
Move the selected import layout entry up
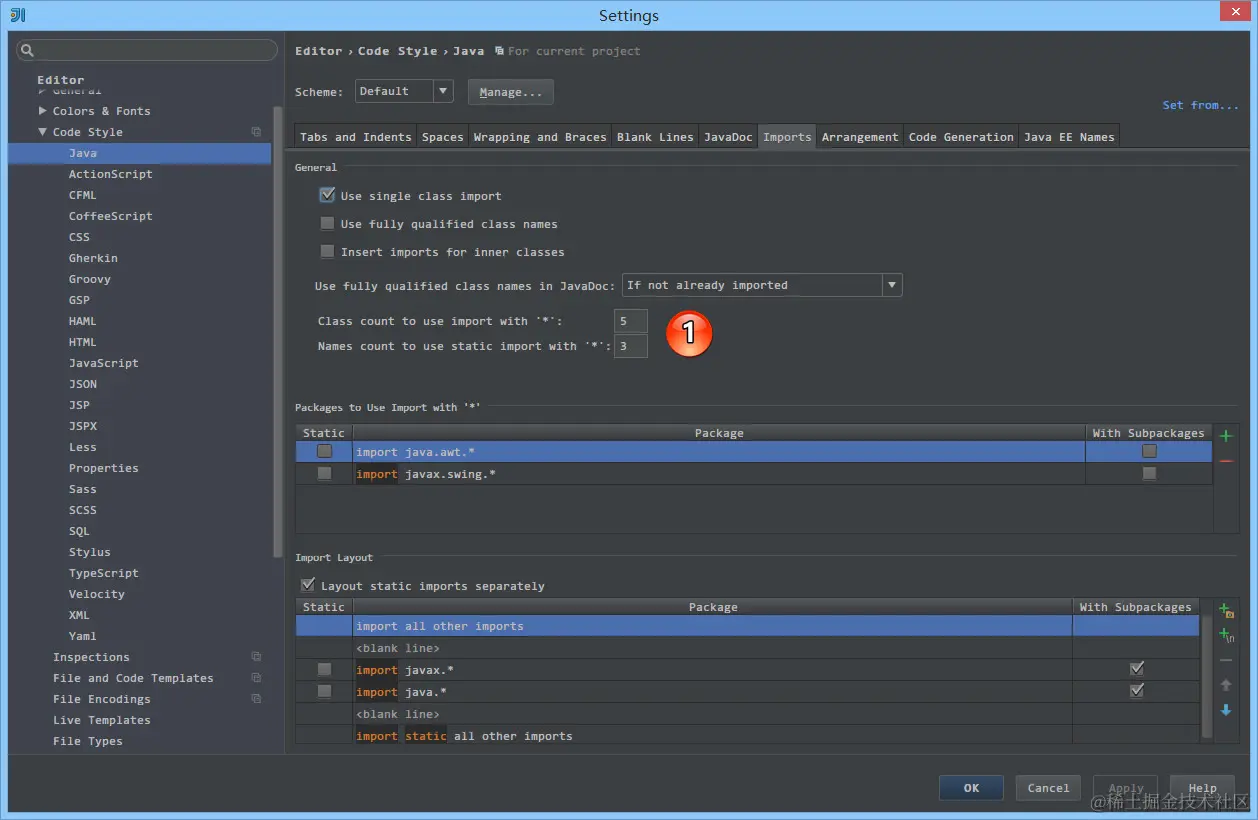(1226, 684)
